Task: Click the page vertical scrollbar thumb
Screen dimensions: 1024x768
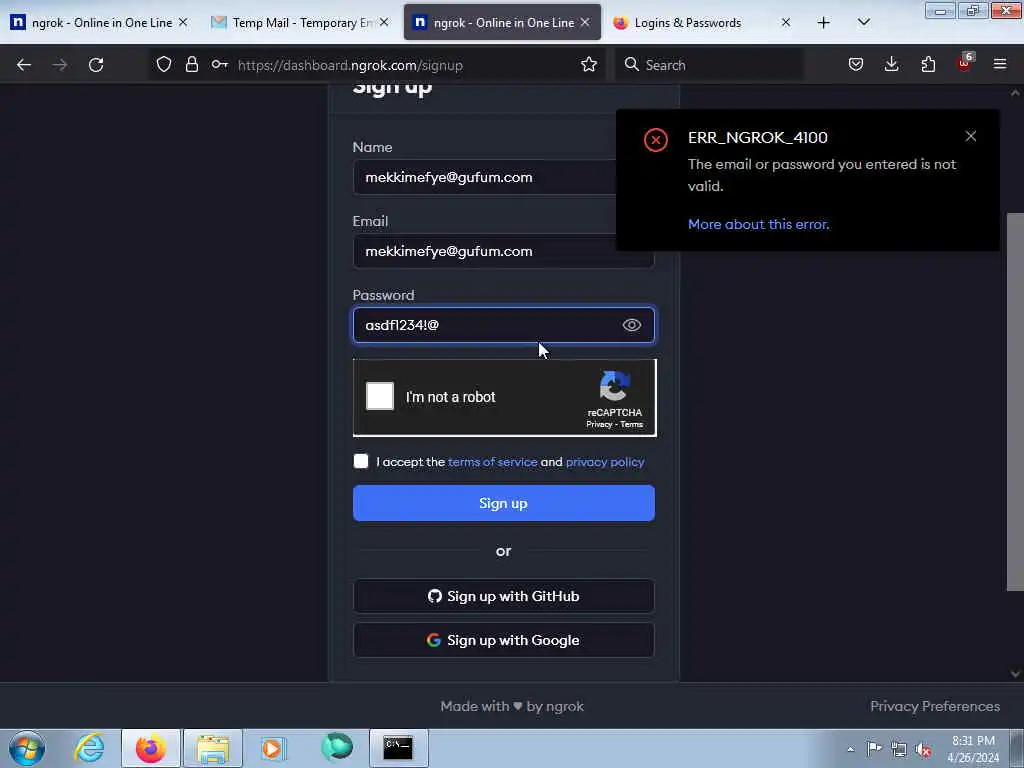Action: [x=1015, y=401]
